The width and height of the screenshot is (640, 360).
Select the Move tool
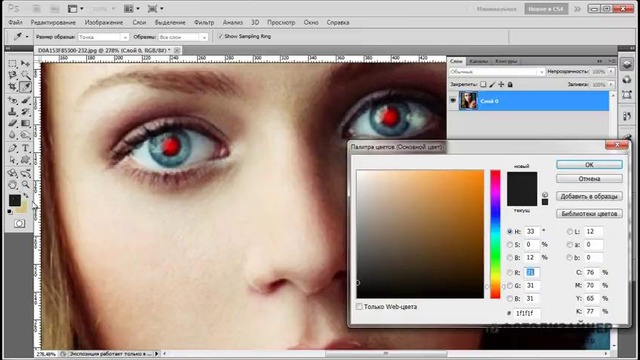tap(26, 64)
